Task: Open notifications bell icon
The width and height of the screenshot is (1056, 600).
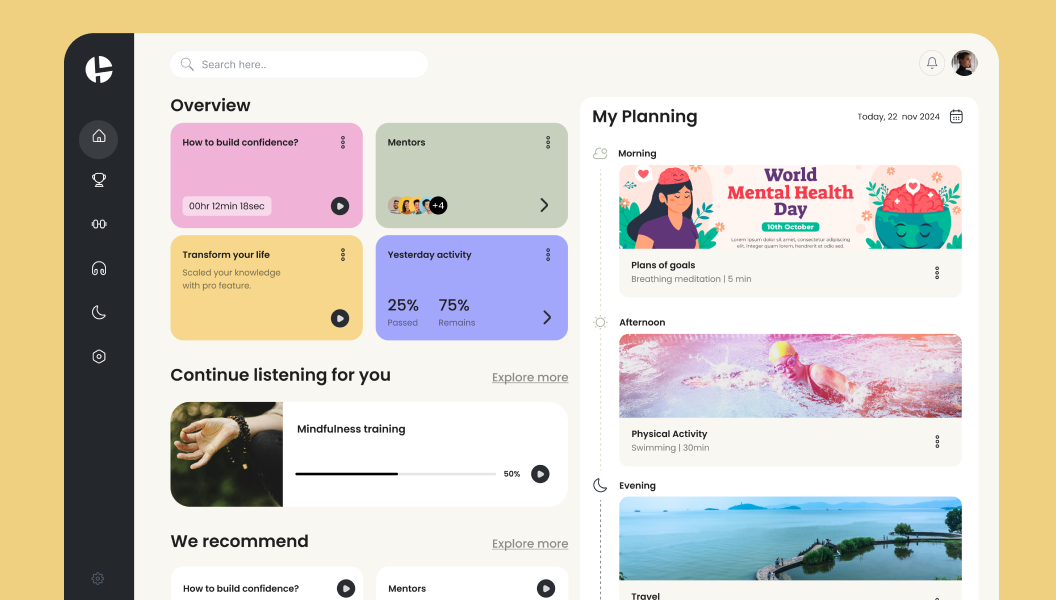Action: [x=932, y=63]
